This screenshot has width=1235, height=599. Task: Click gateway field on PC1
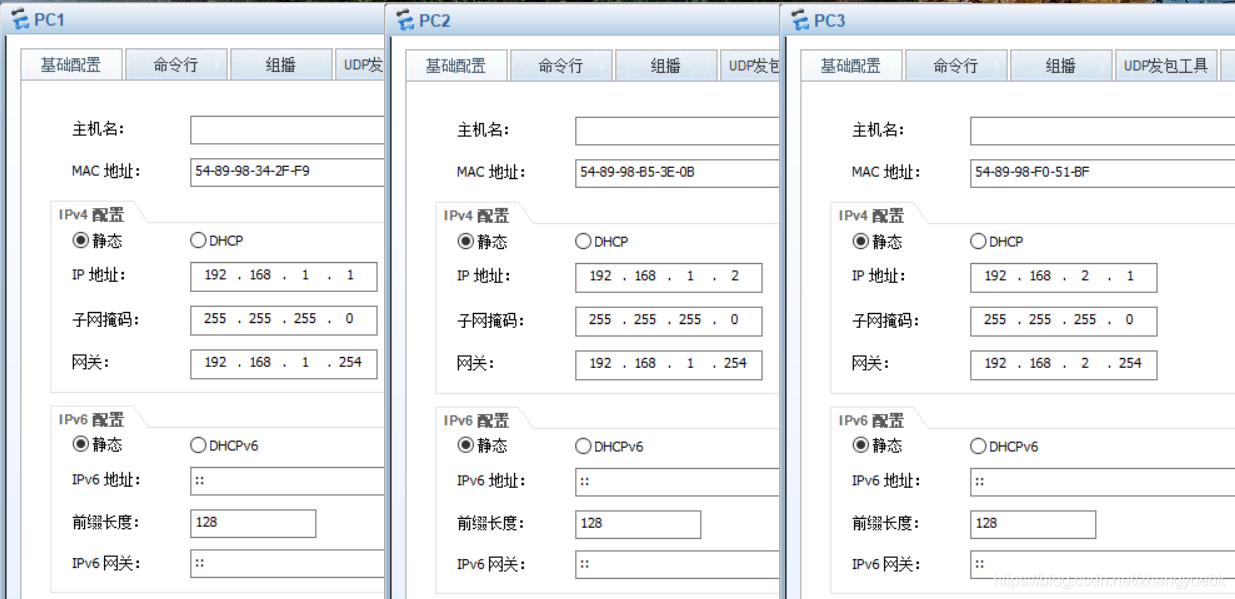coord(283,363)
